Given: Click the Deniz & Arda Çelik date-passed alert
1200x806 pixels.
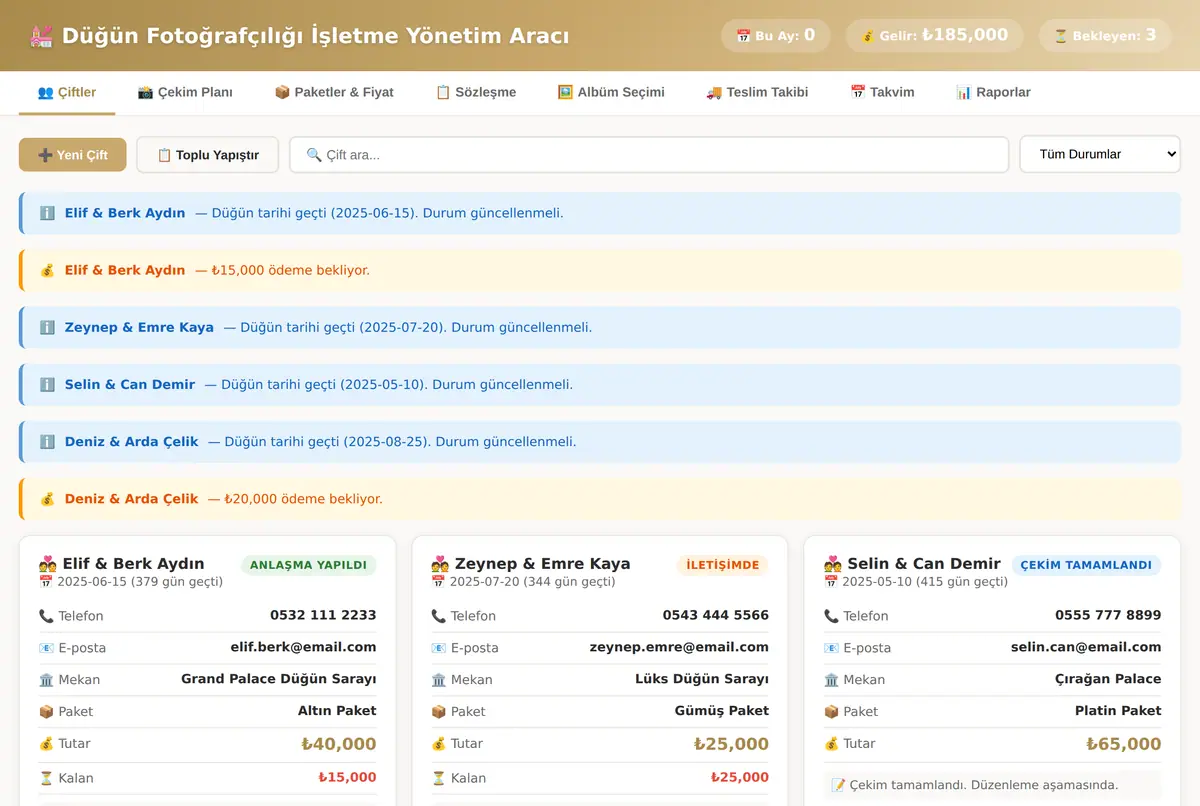Looking at the screenshot, I should click(600, 442).
